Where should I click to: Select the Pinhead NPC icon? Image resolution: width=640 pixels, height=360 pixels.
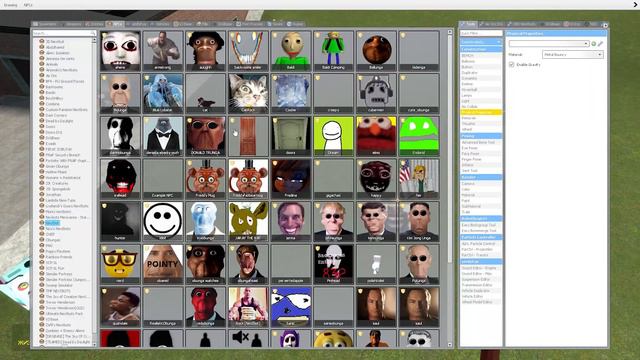(x=333, y=264)
